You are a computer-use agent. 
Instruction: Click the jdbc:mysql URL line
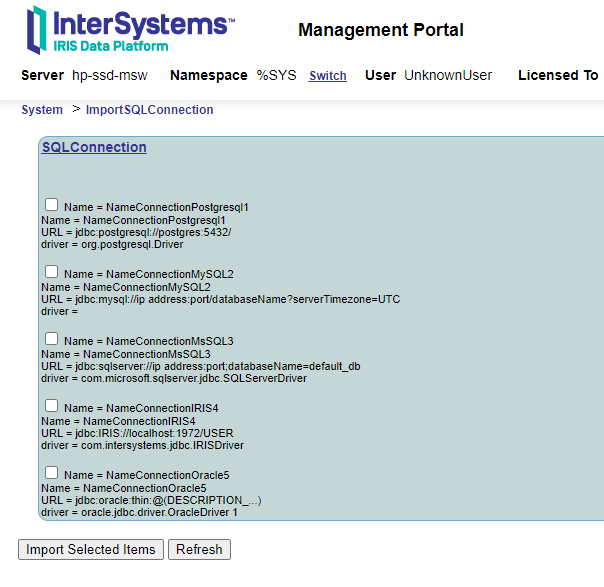pyautogui.click(x=221, y=299)
